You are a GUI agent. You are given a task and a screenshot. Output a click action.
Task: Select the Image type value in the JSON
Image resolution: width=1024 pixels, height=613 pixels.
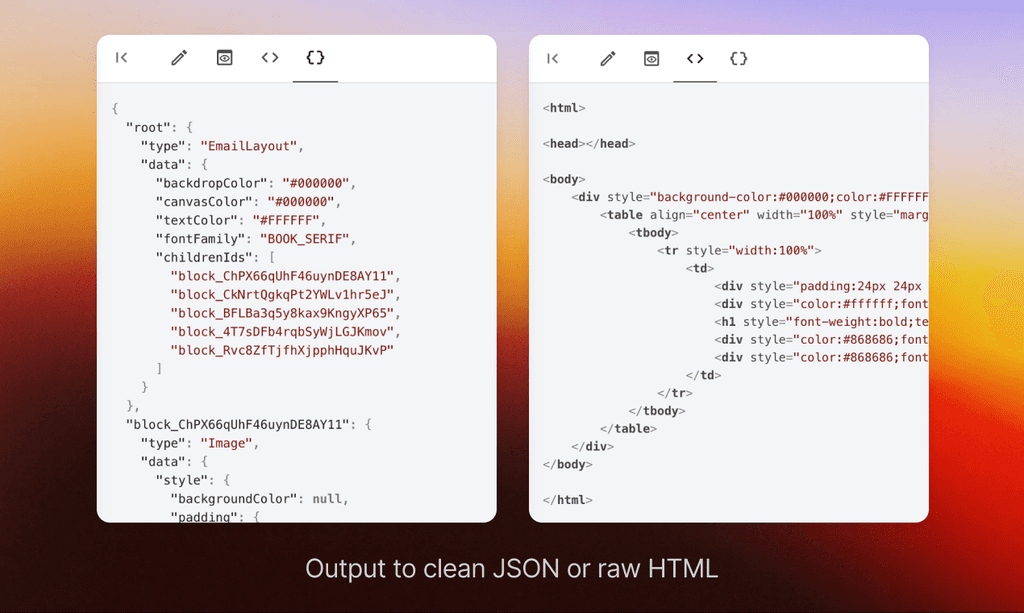point(226,443)
